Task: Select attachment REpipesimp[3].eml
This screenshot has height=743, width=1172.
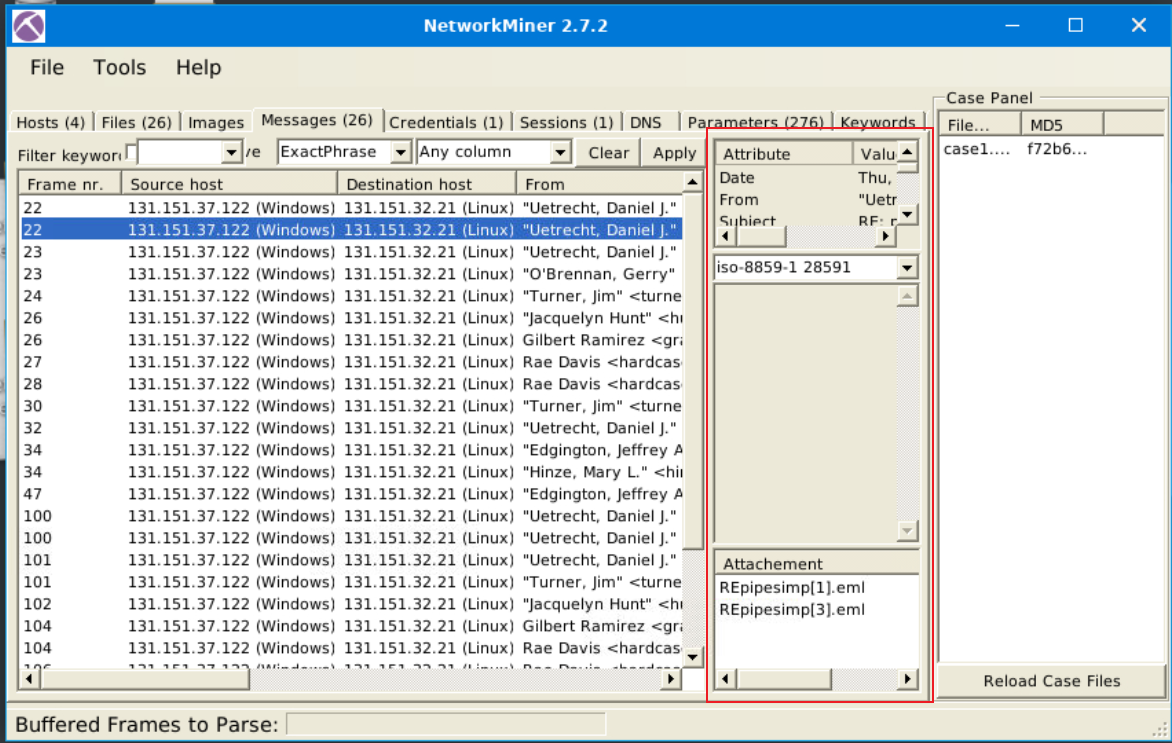Action: pos(792,610)
